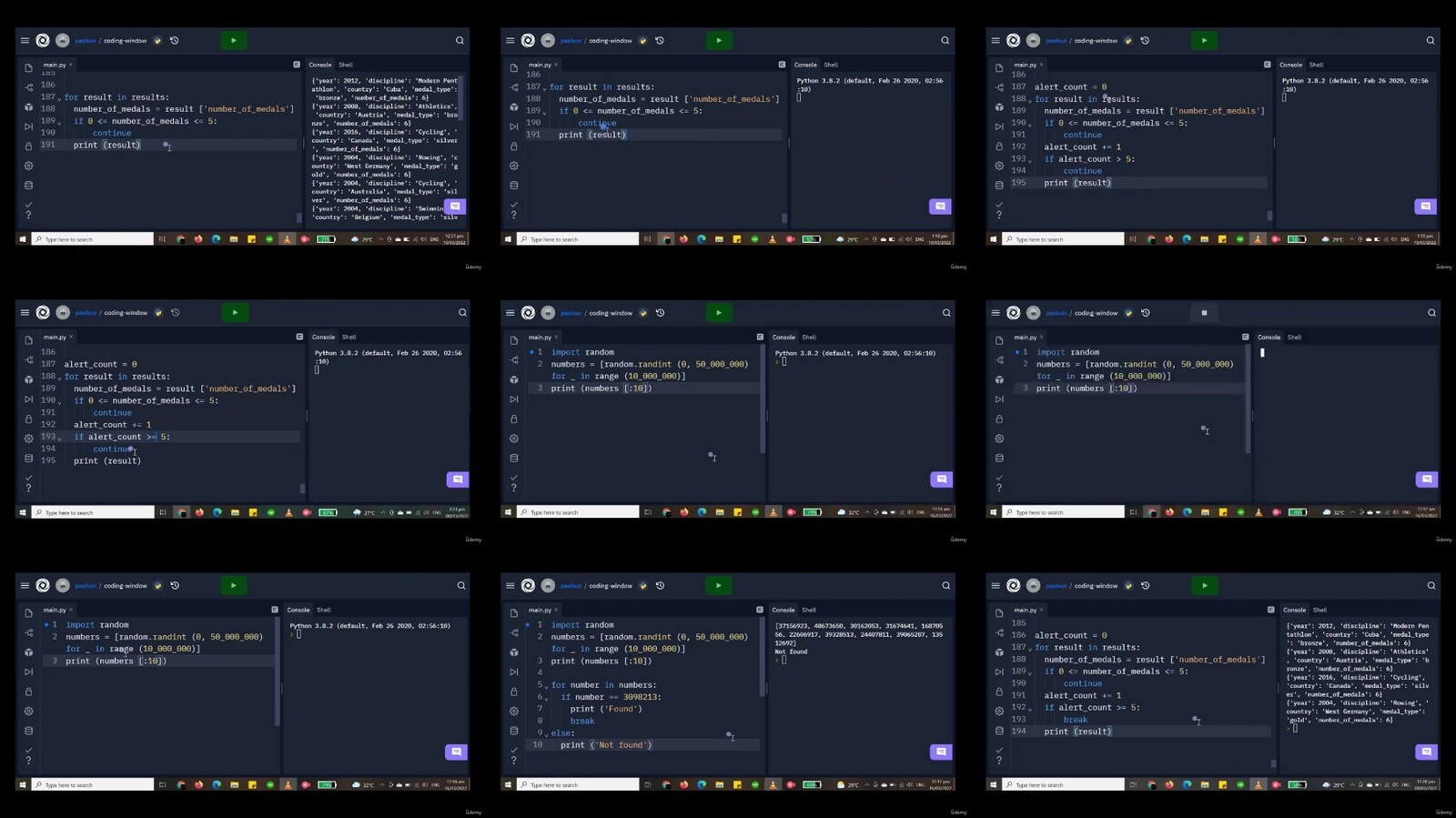This screenshot has height=818, width=1456.
Task: Collapse line 9 'else:' block
Action: click(546, 734)
